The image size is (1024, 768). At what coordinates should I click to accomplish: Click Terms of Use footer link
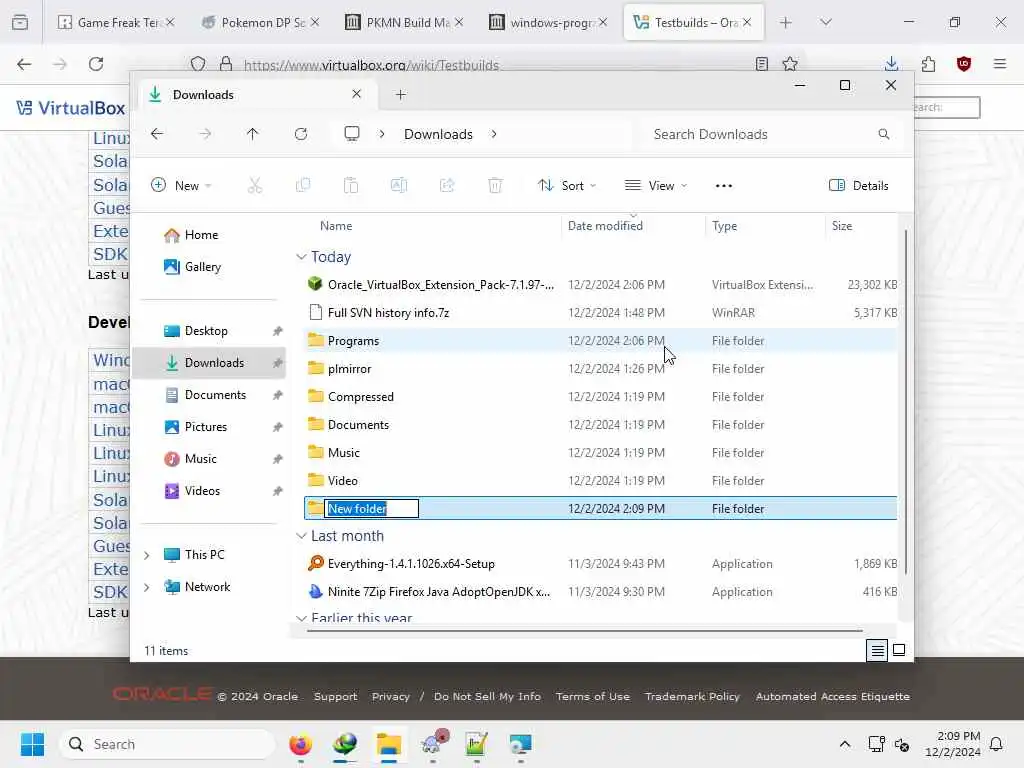pyautogui.click(x=593, y=696)
